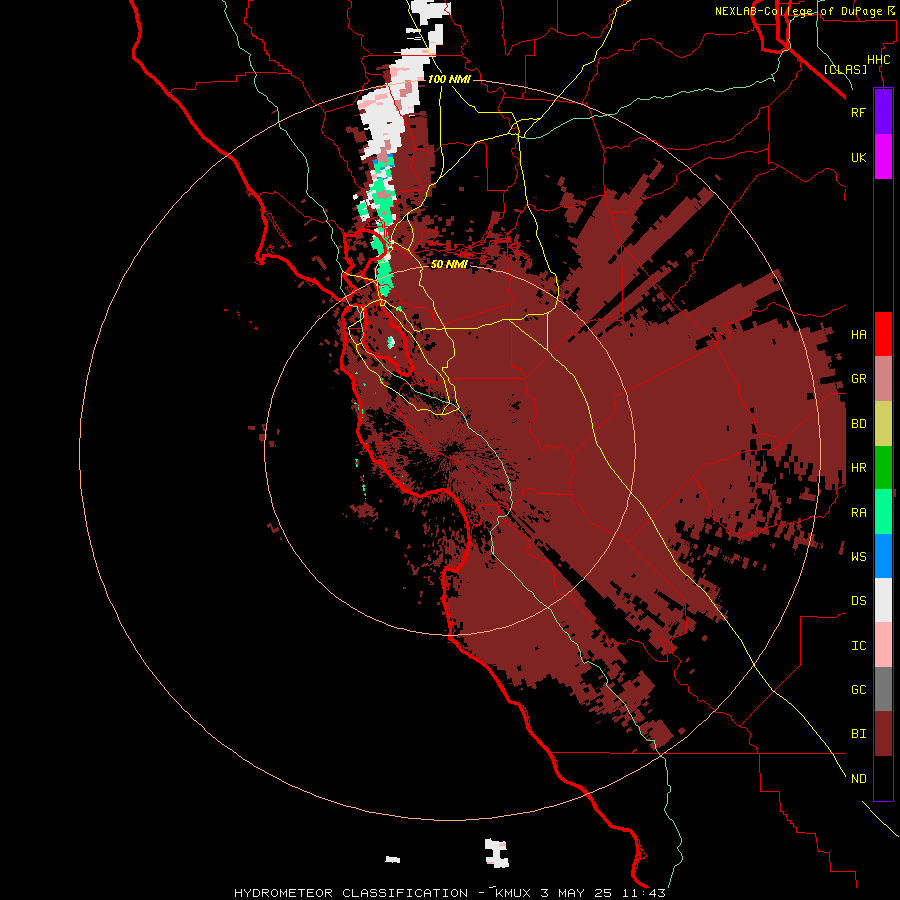This screenshot has width=900, height=900.
Task: Click the GR legend color swatch
Action: point(883,379)
